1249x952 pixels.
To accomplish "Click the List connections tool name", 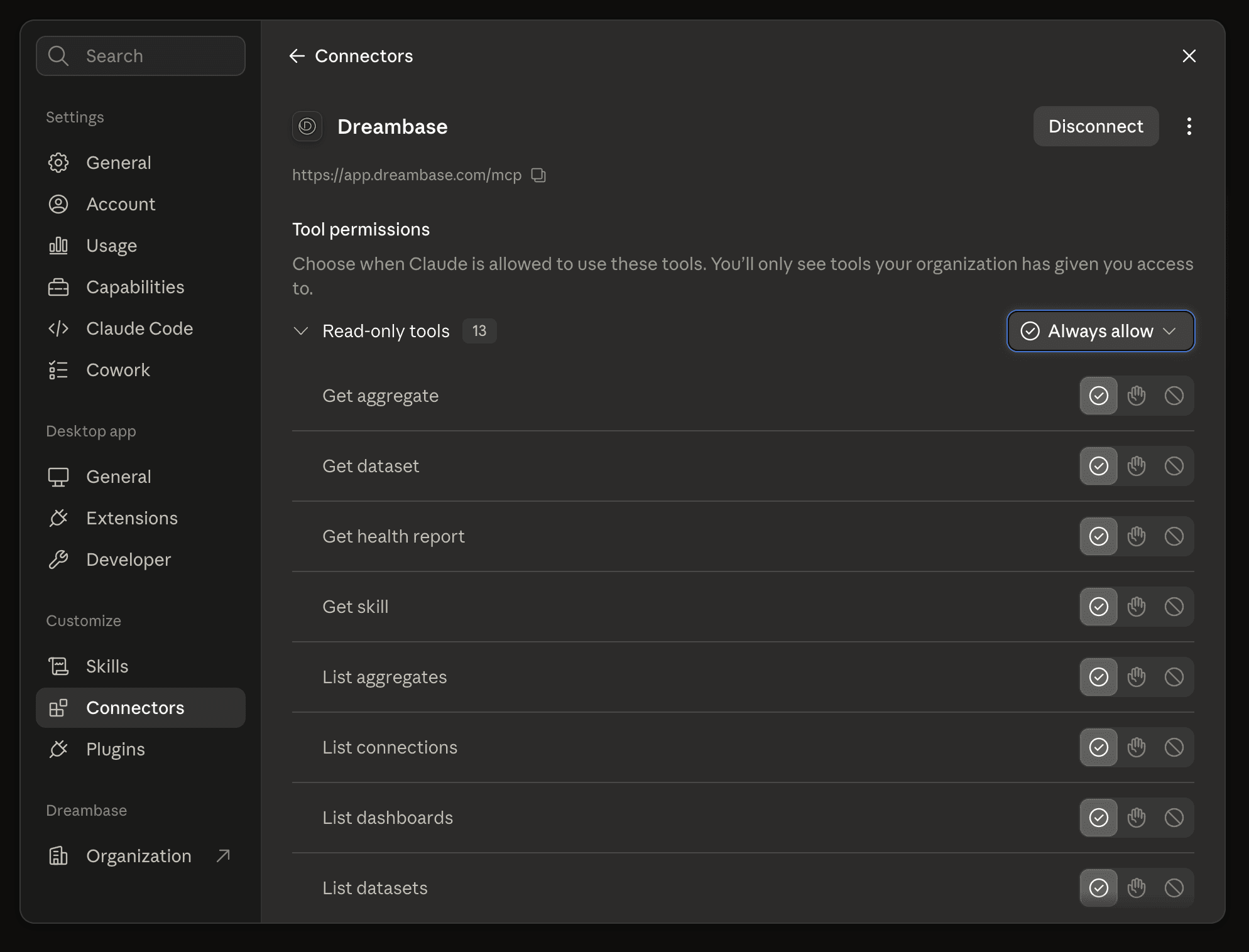I will (x=390, y=747).
